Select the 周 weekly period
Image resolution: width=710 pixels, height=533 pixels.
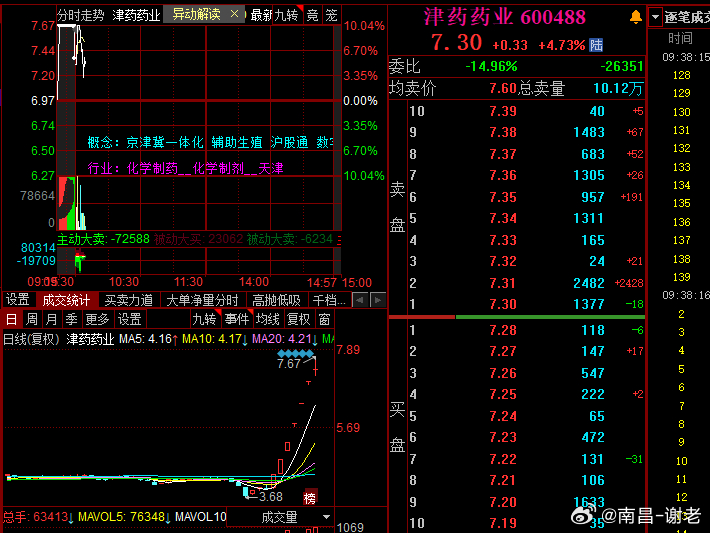pos(32,320)
